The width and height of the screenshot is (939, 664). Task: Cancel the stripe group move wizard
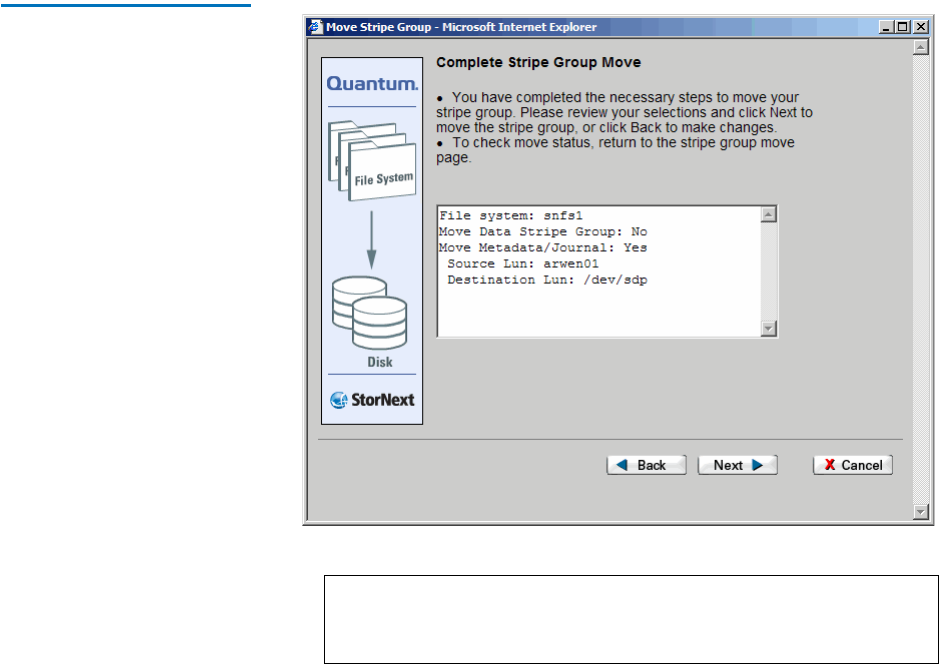853,465
